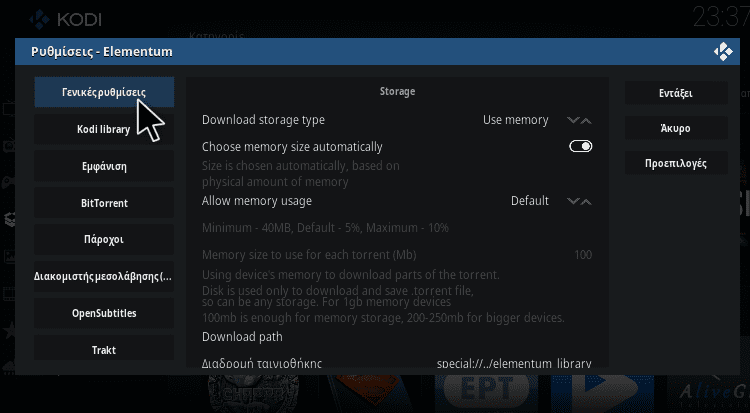Confirm settings with Εντάξει button
The height and width of the screenshot is (413, 750).
[x=676, y=93]
